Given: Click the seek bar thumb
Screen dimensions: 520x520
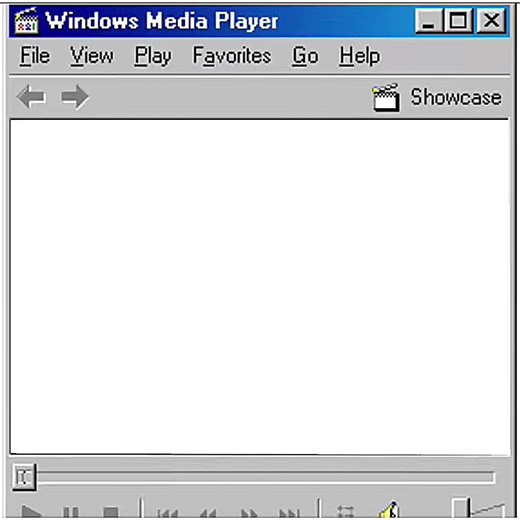Looking at the screenshot, I should pos(24,477).
